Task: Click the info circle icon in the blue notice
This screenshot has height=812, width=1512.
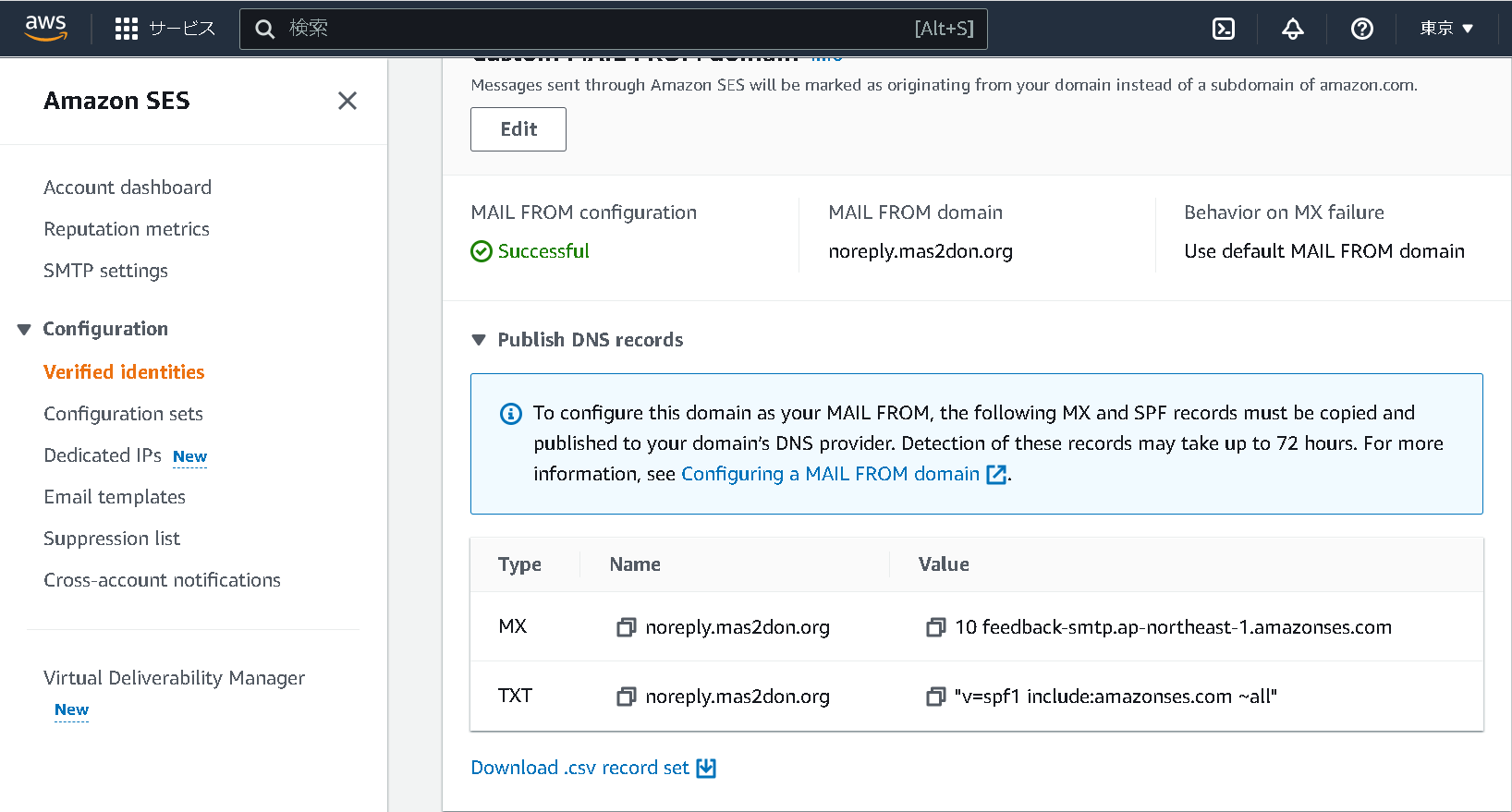Action: (510, 414)
